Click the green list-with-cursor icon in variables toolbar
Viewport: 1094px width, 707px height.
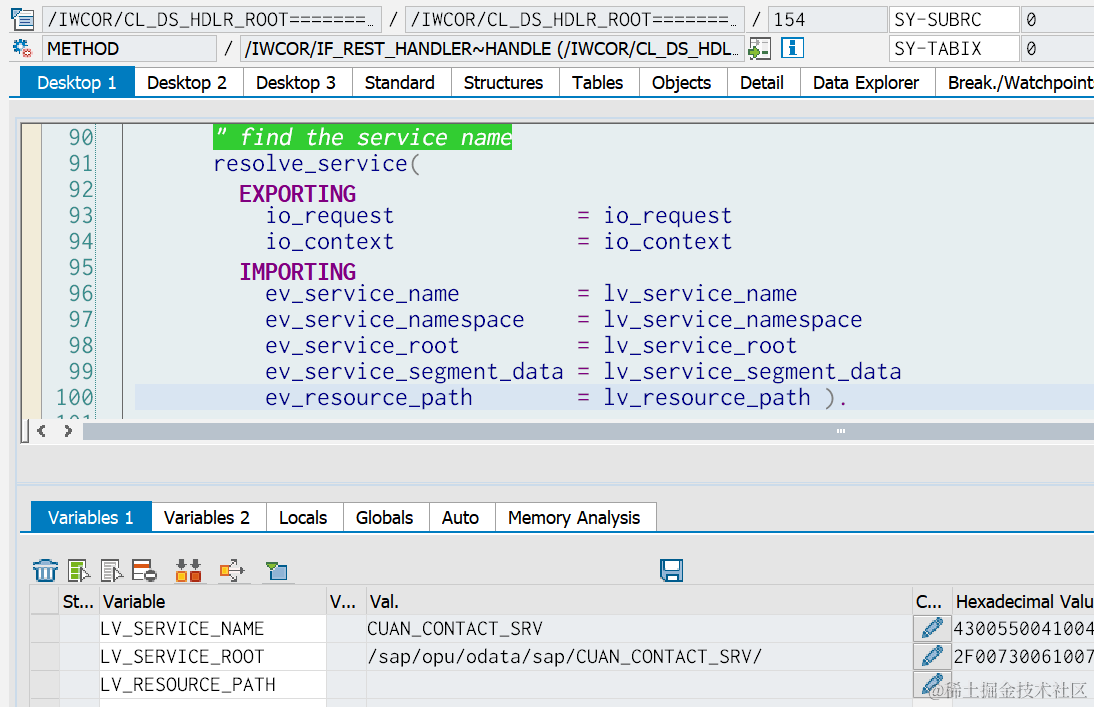click(x=79, y=570)
